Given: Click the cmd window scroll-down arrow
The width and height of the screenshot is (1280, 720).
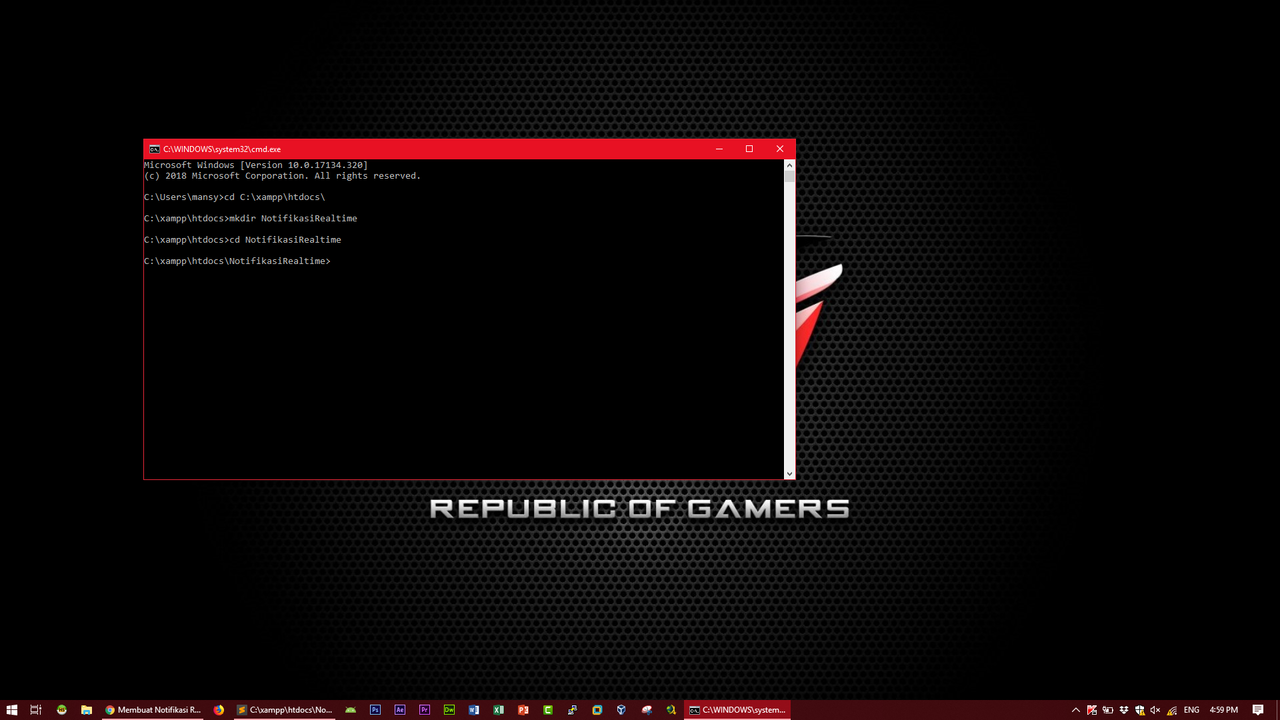Looking at the screenshot, I should pyautogui.click(x=789, y=473).
